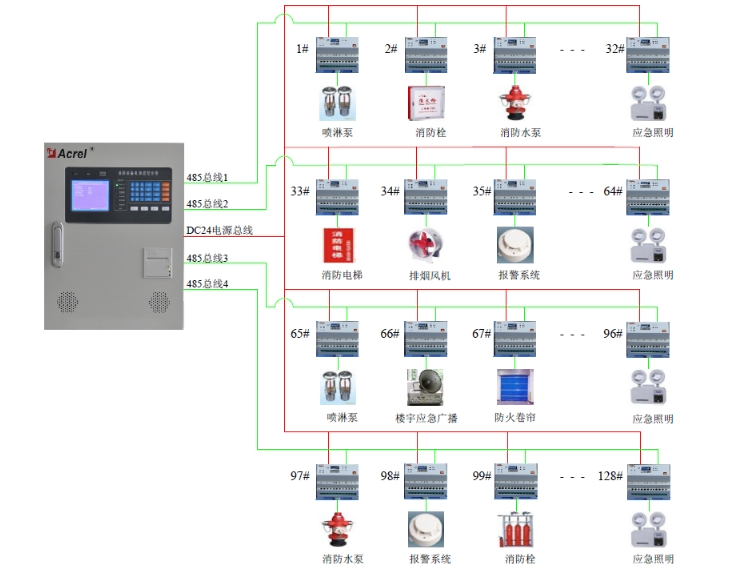
Task: Select the sprinkler pump image under 65#
Action: tap(338, 387)
